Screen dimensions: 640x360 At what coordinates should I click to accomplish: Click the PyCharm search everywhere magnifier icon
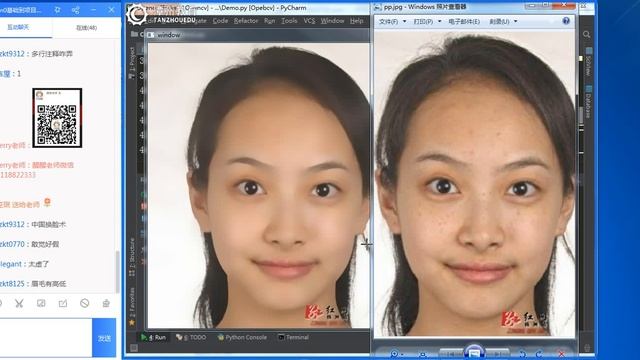(x=587, y=35)
